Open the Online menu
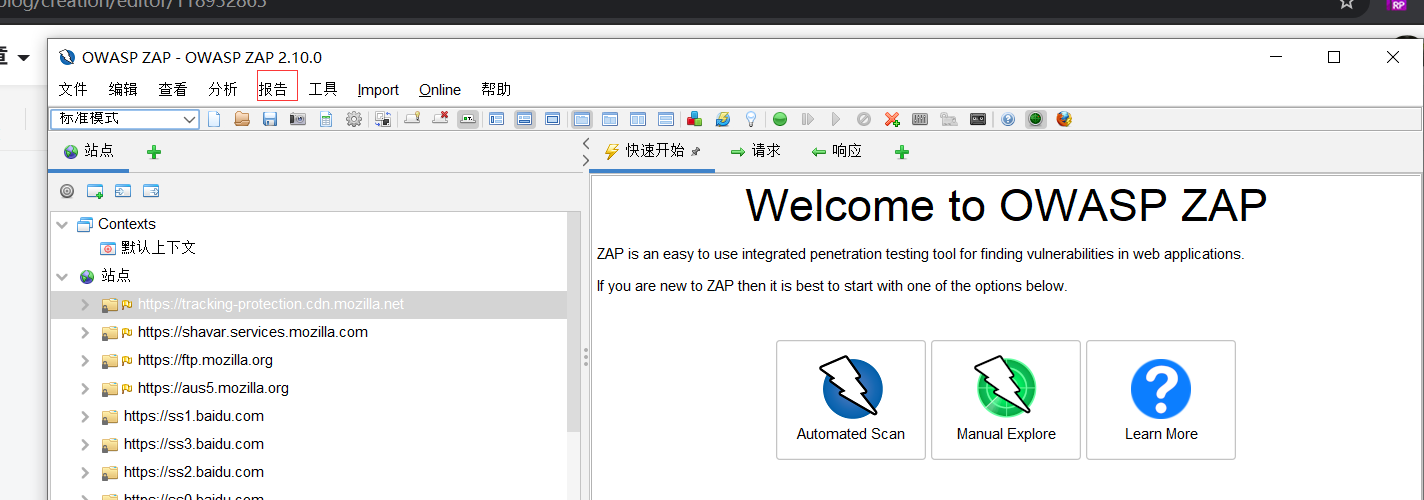The width and height of the screenshot is (1424, 500). (x=440, y=90)
